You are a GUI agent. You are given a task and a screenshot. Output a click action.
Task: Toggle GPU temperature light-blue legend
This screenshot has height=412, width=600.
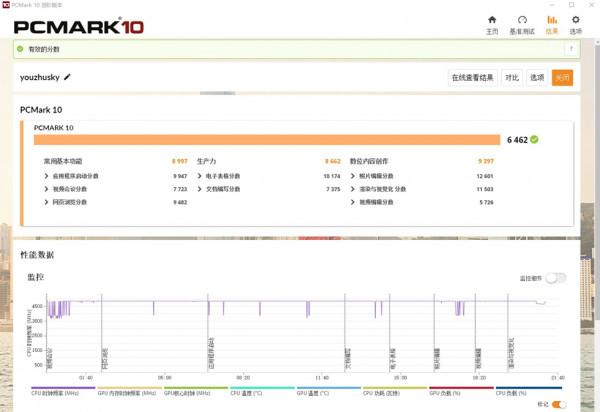click(328, 391)
